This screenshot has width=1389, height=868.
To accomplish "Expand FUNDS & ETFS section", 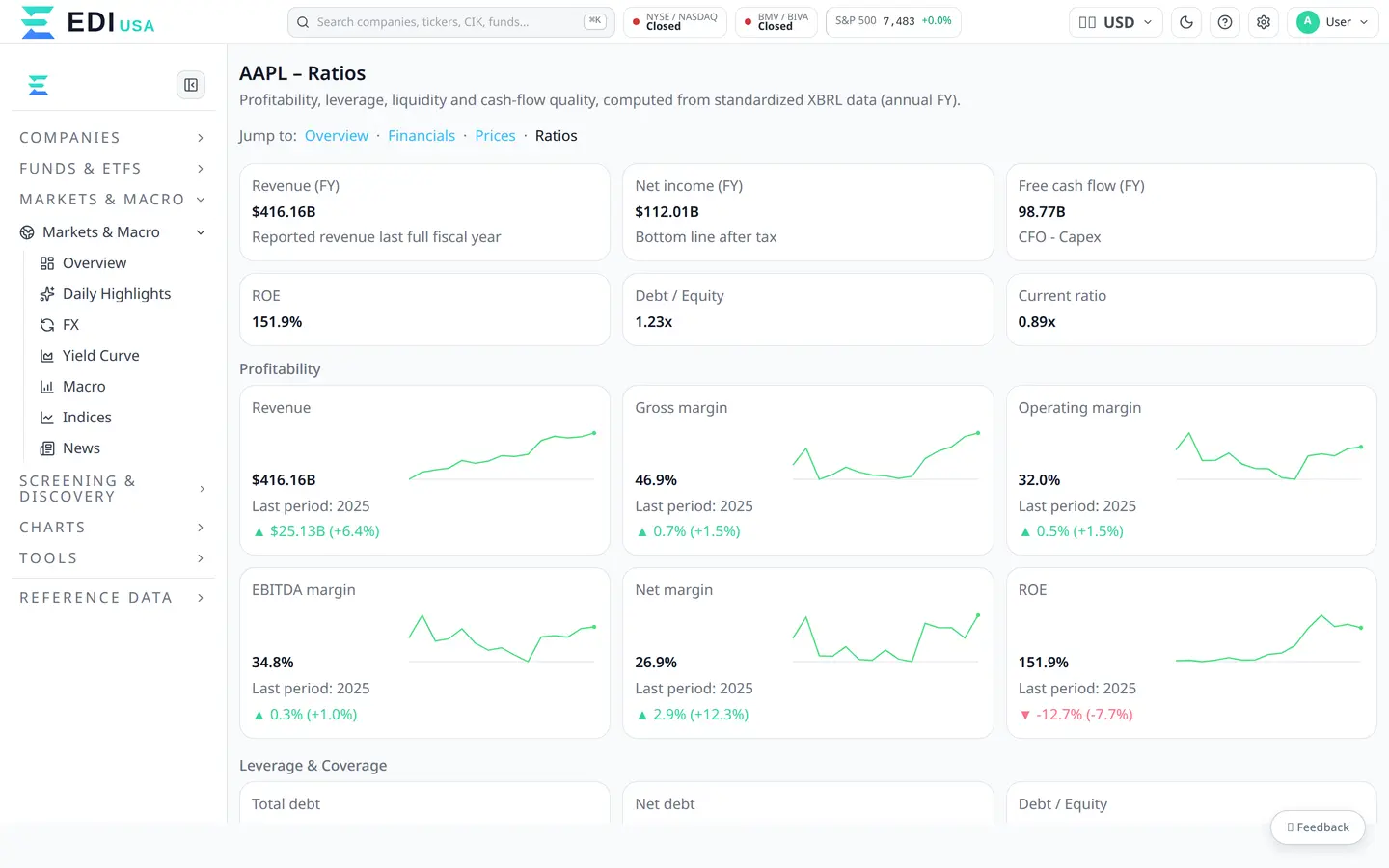I will 113,169.
